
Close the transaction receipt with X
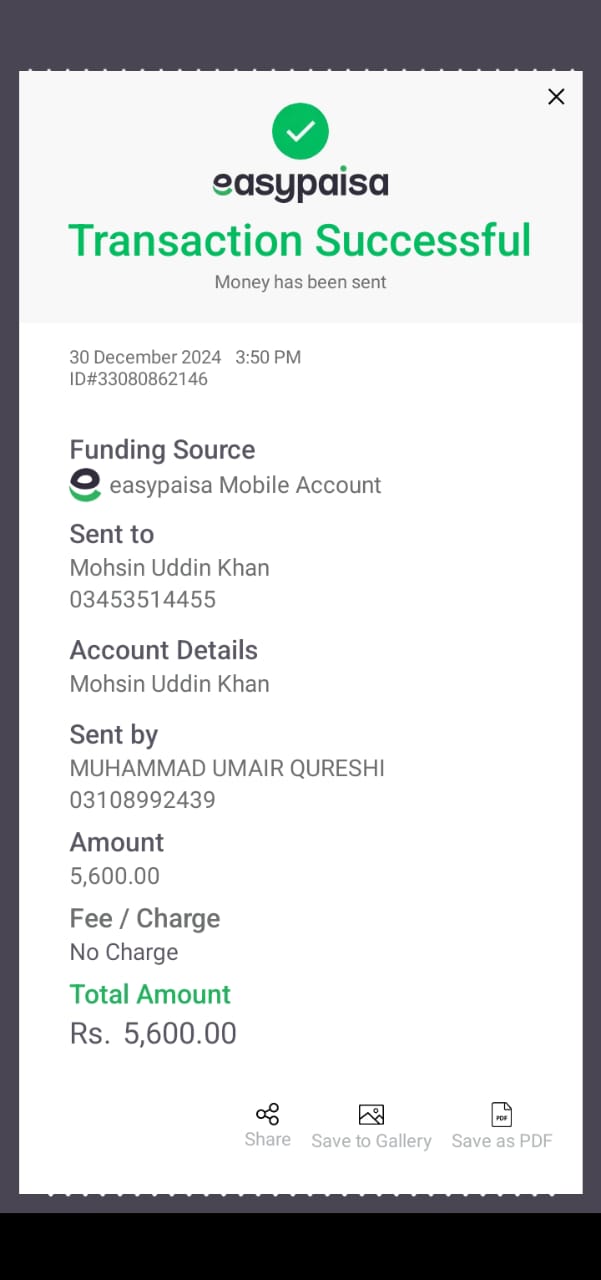556,97
